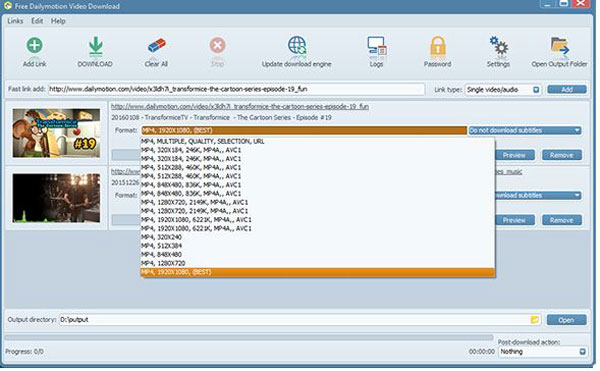Expand the Link type dropdown
Viewport: 600px width, 371px height.
tap(536, 90)
